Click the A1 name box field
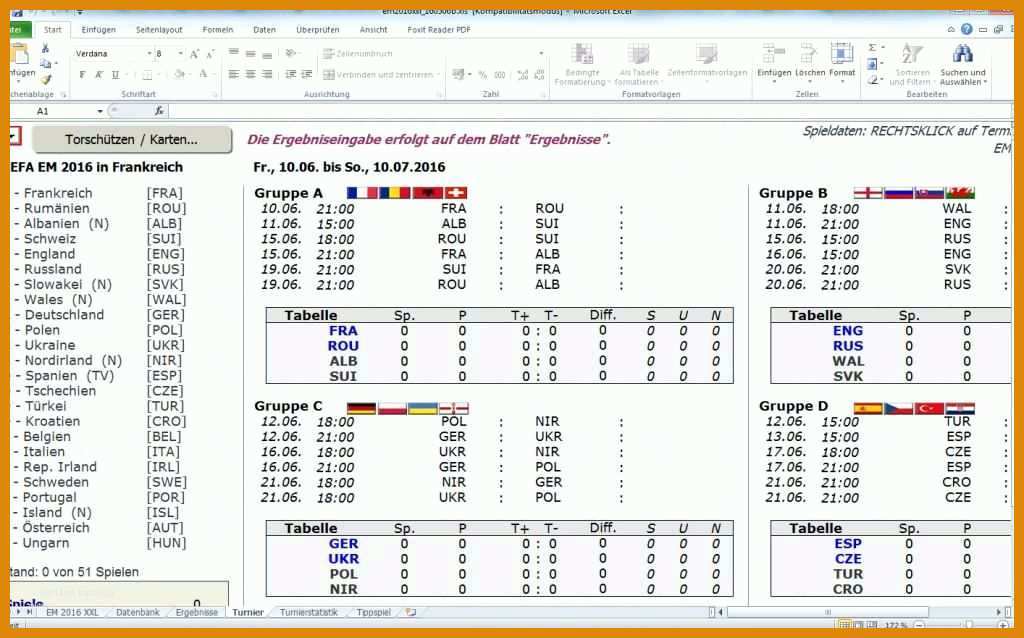Image resolution: width=1024 pixels, height=638 pixels. pos(54,112)
